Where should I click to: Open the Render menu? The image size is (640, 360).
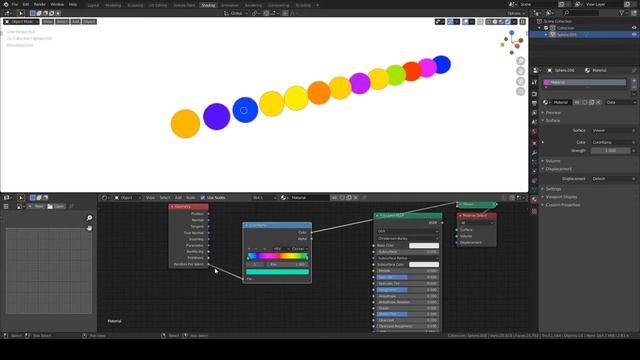40,4
